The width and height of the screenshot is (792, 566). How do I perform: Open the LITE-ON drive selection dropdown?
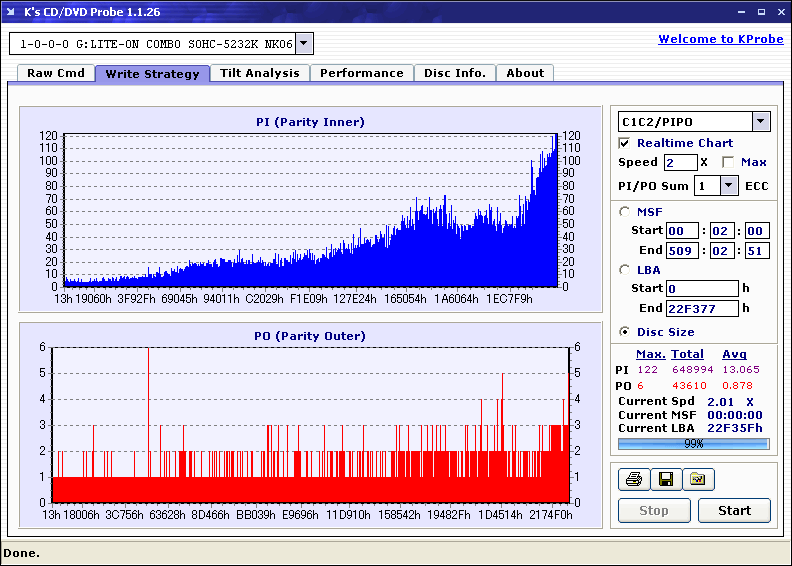pyautogui.click(x=305, y=44)
